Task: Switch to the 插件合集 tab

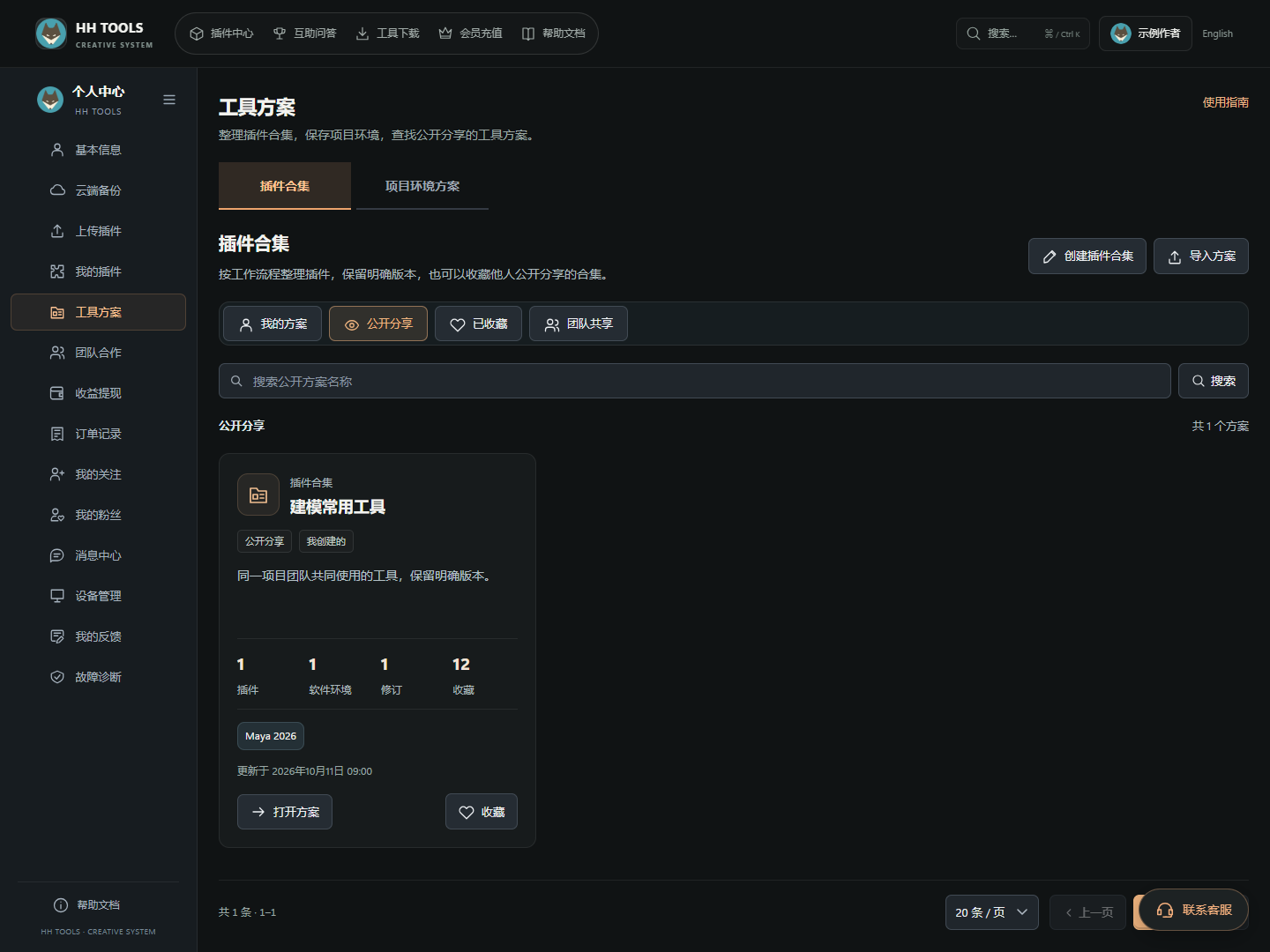Action: click(285, 186)
